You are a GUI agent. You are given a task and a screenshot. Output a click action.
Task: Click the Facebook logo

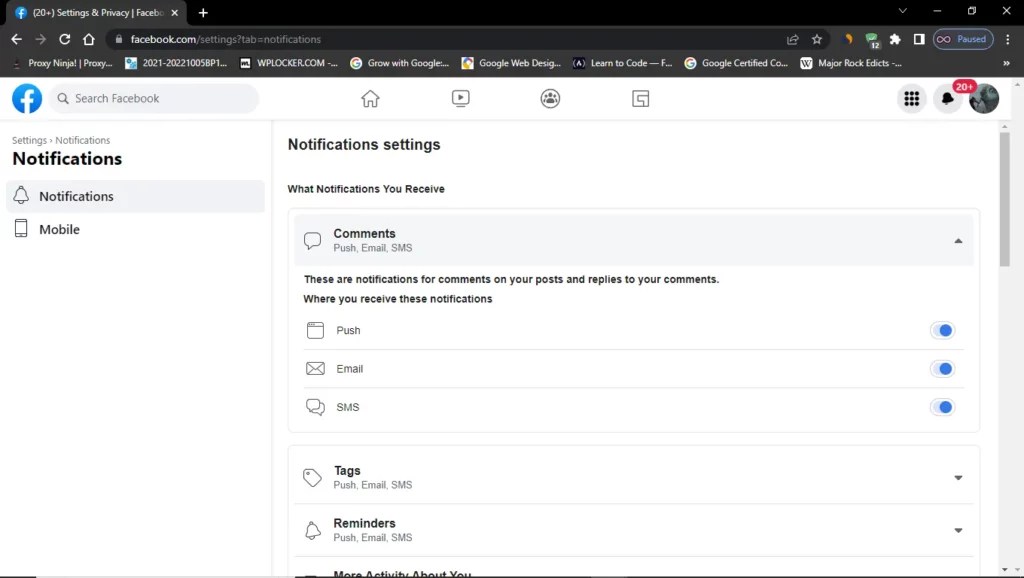27,98
